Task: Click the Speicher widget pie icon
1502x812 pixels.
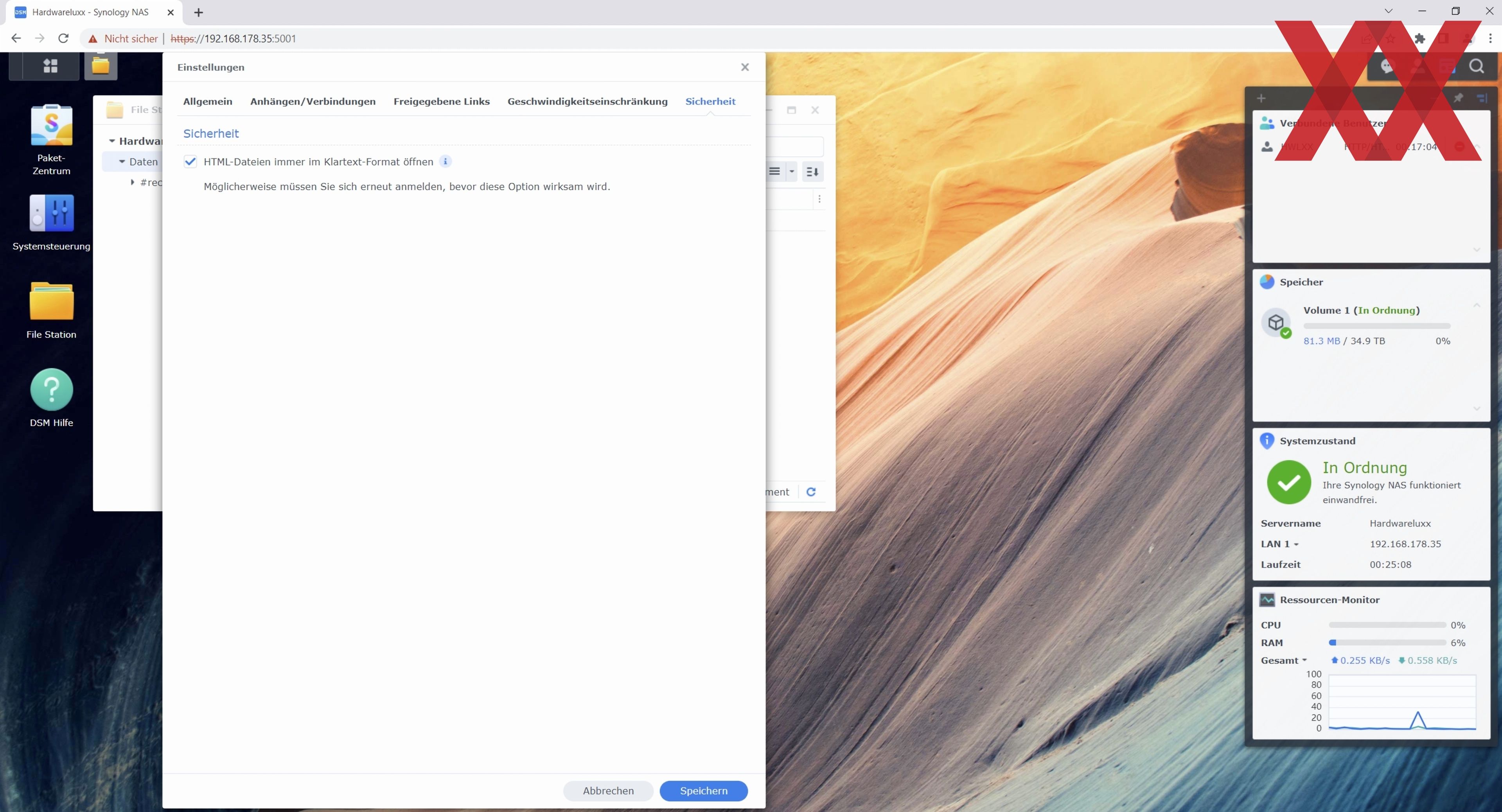Action: point(1267,282)
